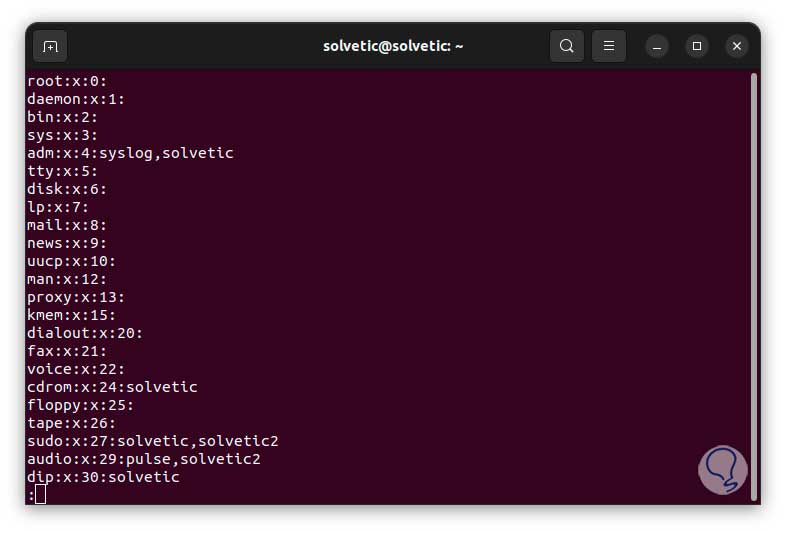Click the Solvetic watermark logo
This screenshot has height=533, width=786.
722,470
